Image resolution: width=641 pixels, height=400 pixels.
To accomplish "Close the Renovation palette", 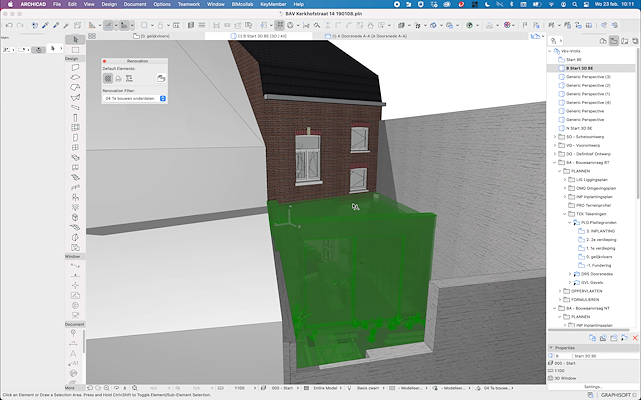I will 105,61.
